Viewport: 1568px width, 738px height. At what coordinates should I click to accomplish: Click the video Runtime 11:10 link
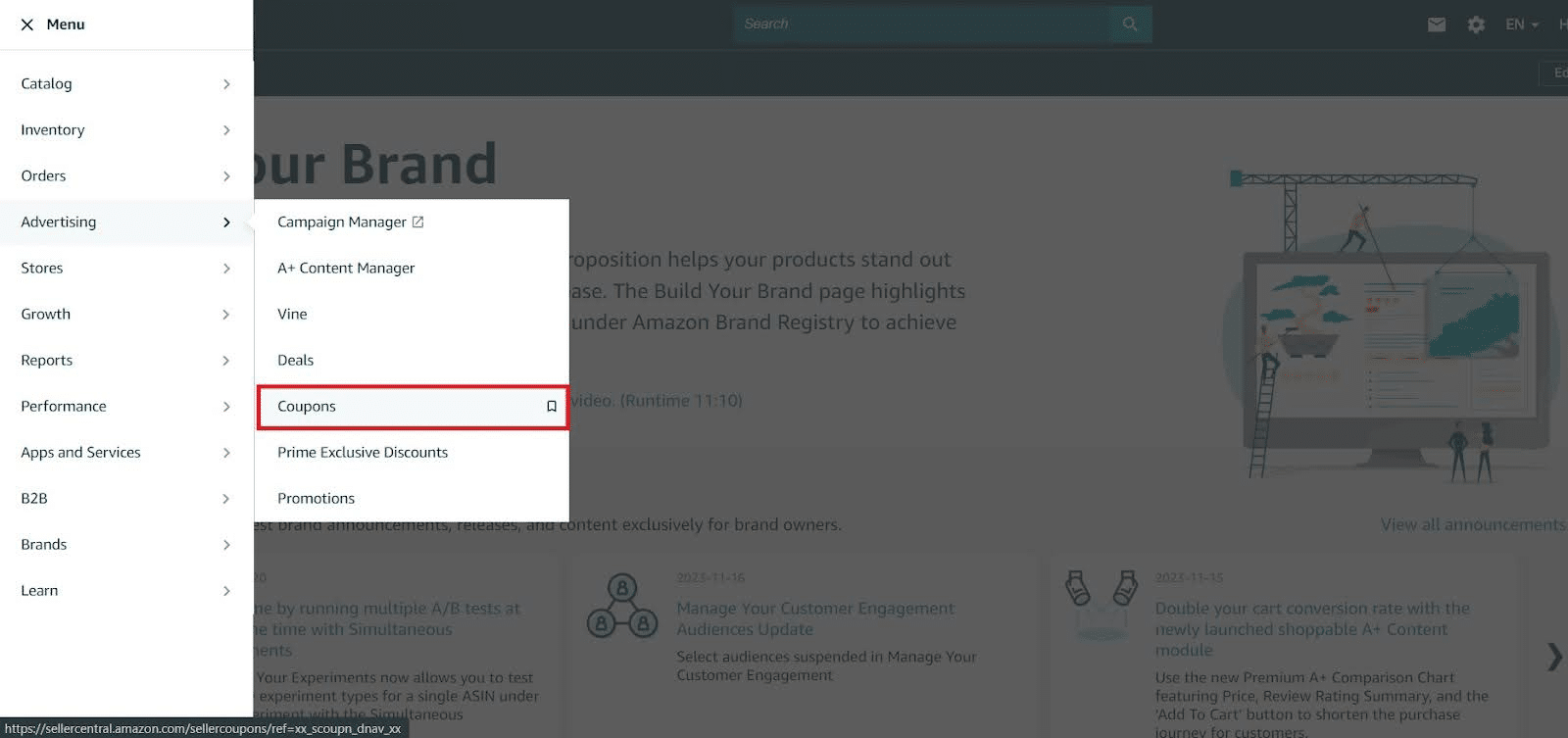click(x=657, y=401)
